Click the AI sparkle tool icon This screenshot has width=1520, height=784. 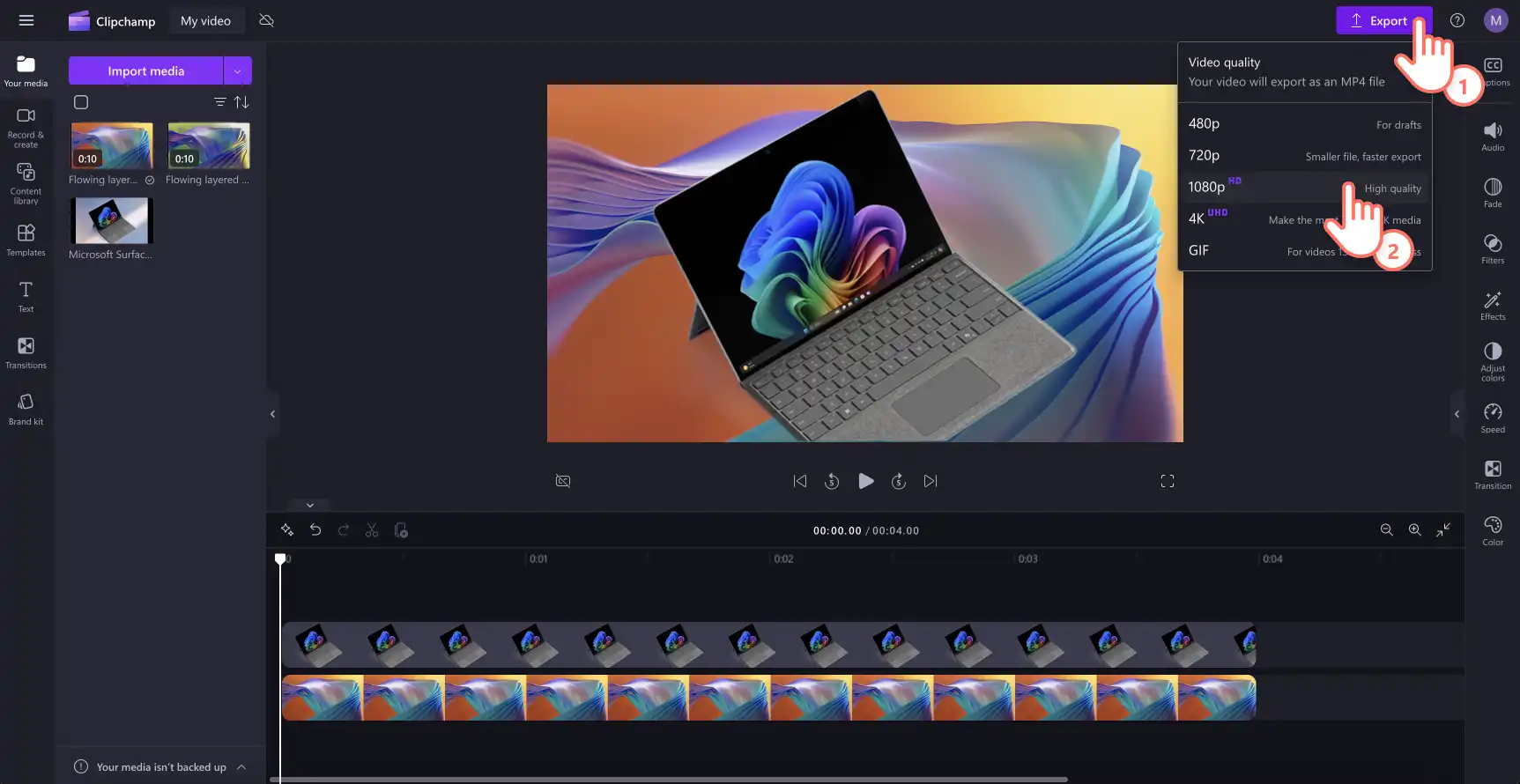click(x=287, y=530)
